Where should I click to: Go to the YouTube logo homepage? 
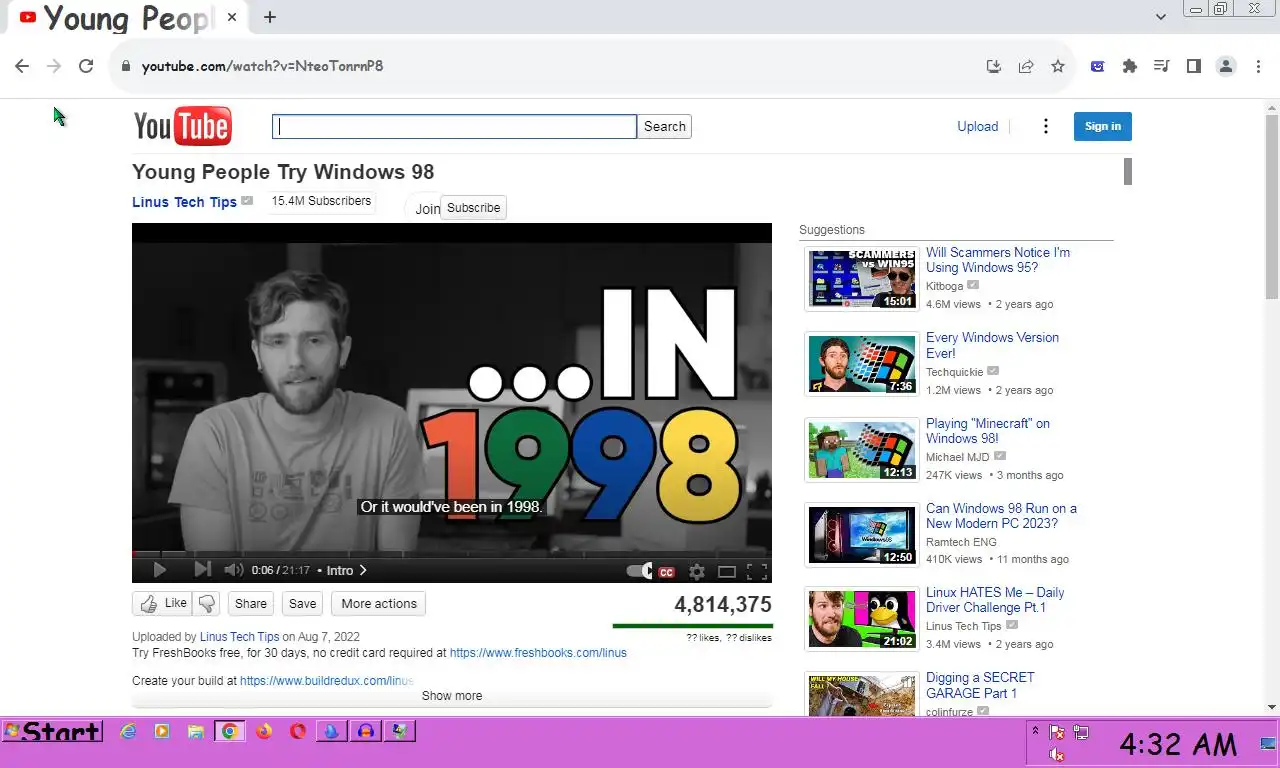pyautogui.click(x=183, y=126)
